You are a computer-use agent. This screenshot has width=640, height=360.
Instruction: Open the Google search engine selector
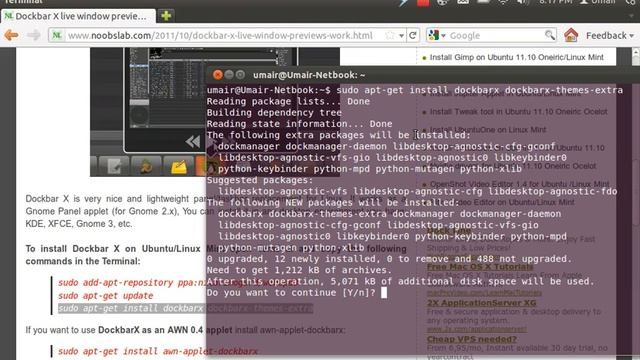(436, 36)
